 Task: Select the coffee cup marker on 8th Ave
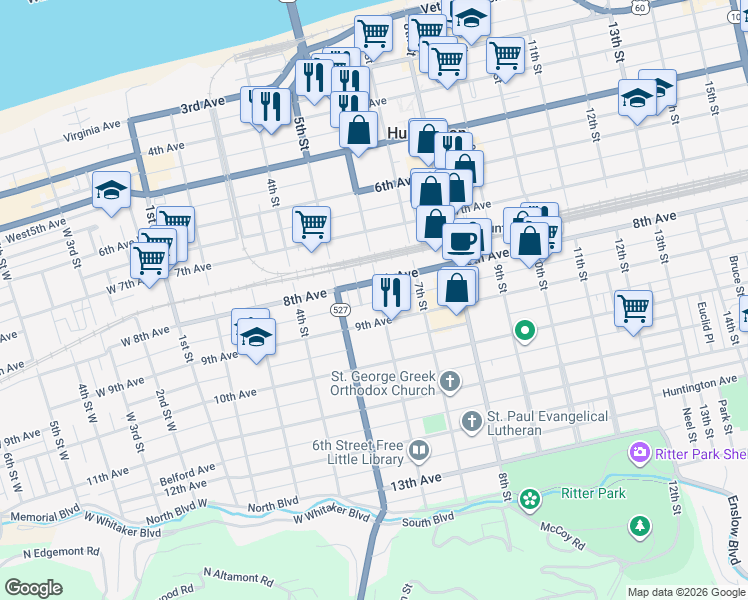pyautogui.click(x=461, y=243)
